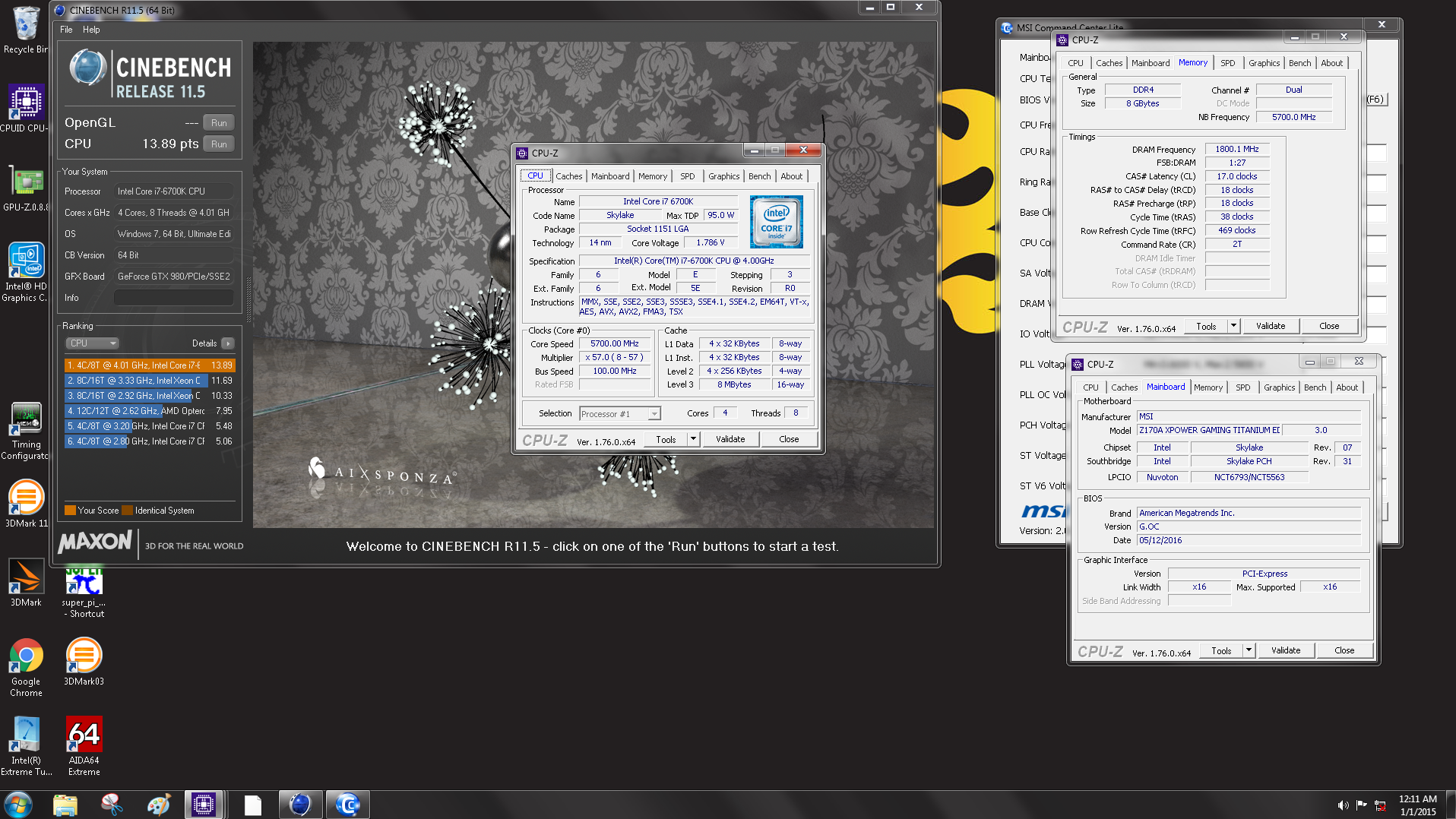
Task: Switch to SPD tab in Memory CPU-Z window
Action: coord(1227,63)
